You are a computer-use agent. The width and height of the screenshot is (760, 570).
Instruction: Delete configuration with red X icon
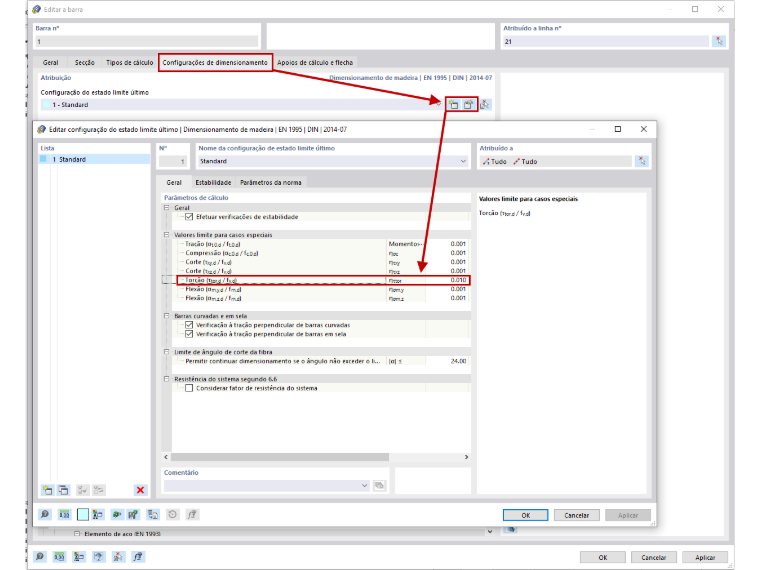click(141, 490)
